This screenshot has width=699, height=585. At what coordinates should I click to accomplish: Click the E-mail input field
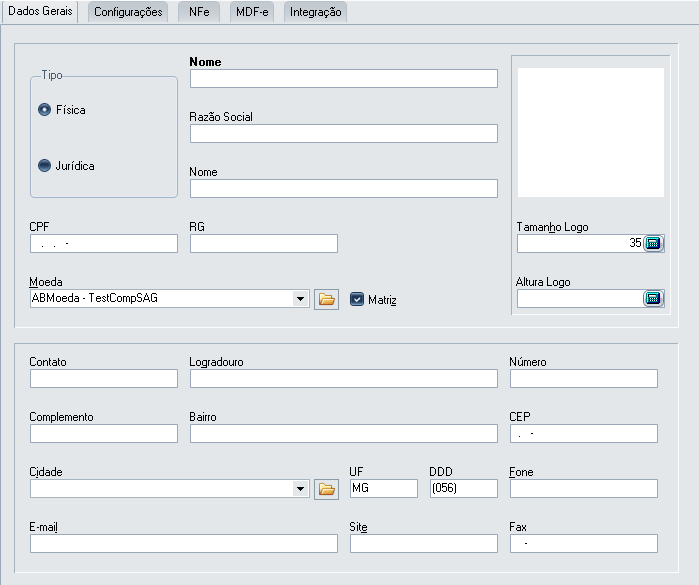[x=184, y=544]
